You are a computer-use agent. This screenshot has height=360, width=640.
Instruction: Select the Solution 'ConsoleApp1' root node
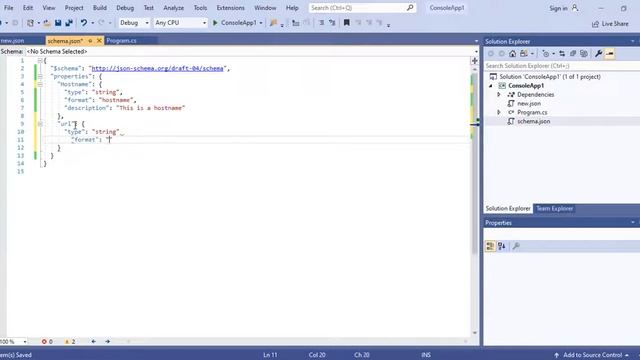click(x=549, y=77)
